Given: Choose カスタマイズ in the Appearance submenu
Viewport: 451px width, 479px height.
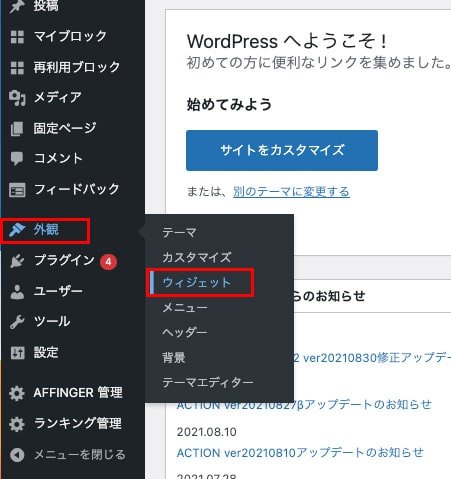Looking at the screenshot, I should tap(197, 257).
